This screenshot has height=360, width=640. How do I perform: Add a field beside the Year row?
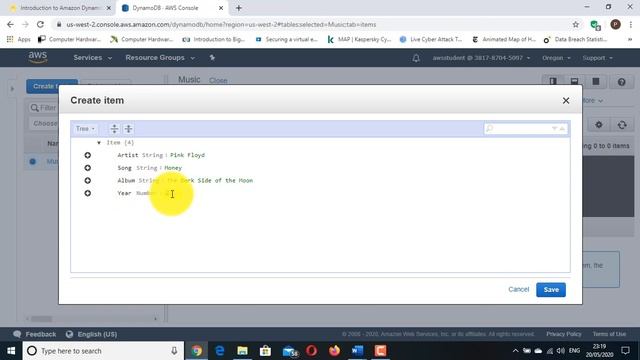(88, 193)
